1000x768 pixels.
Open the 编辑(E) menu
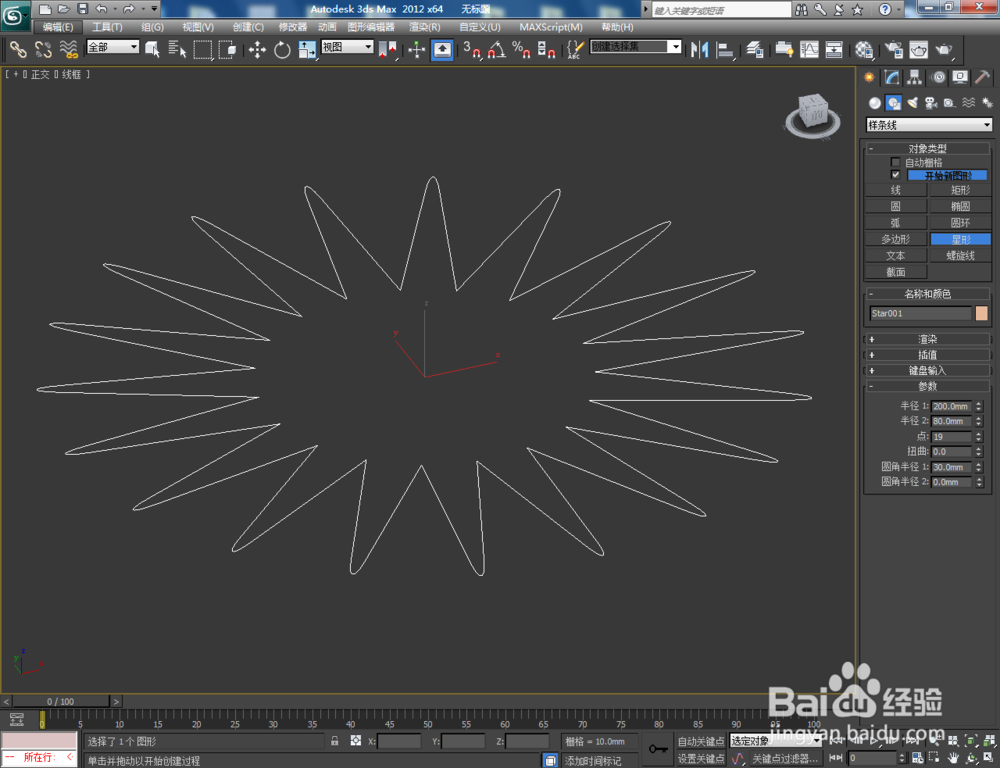pos(57,27)
